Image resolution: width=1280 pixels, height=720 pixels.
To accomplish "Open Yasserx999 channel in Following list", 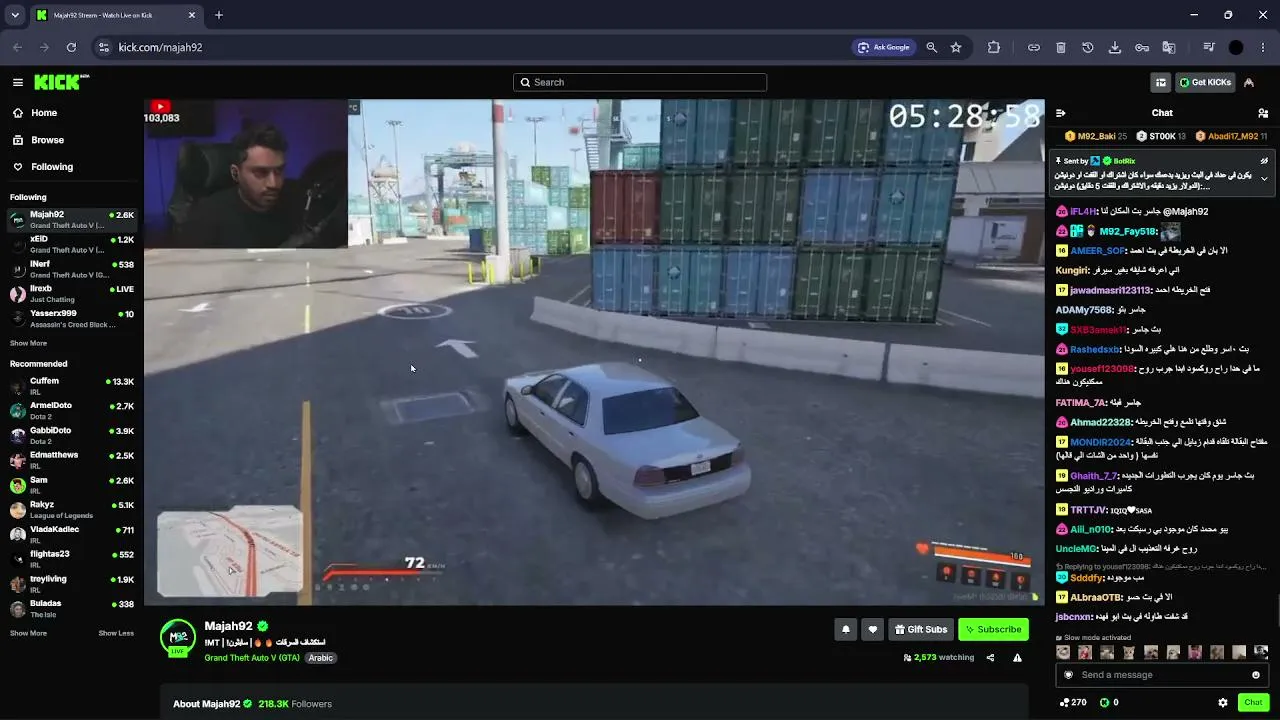I will click(x=72, y=319).
